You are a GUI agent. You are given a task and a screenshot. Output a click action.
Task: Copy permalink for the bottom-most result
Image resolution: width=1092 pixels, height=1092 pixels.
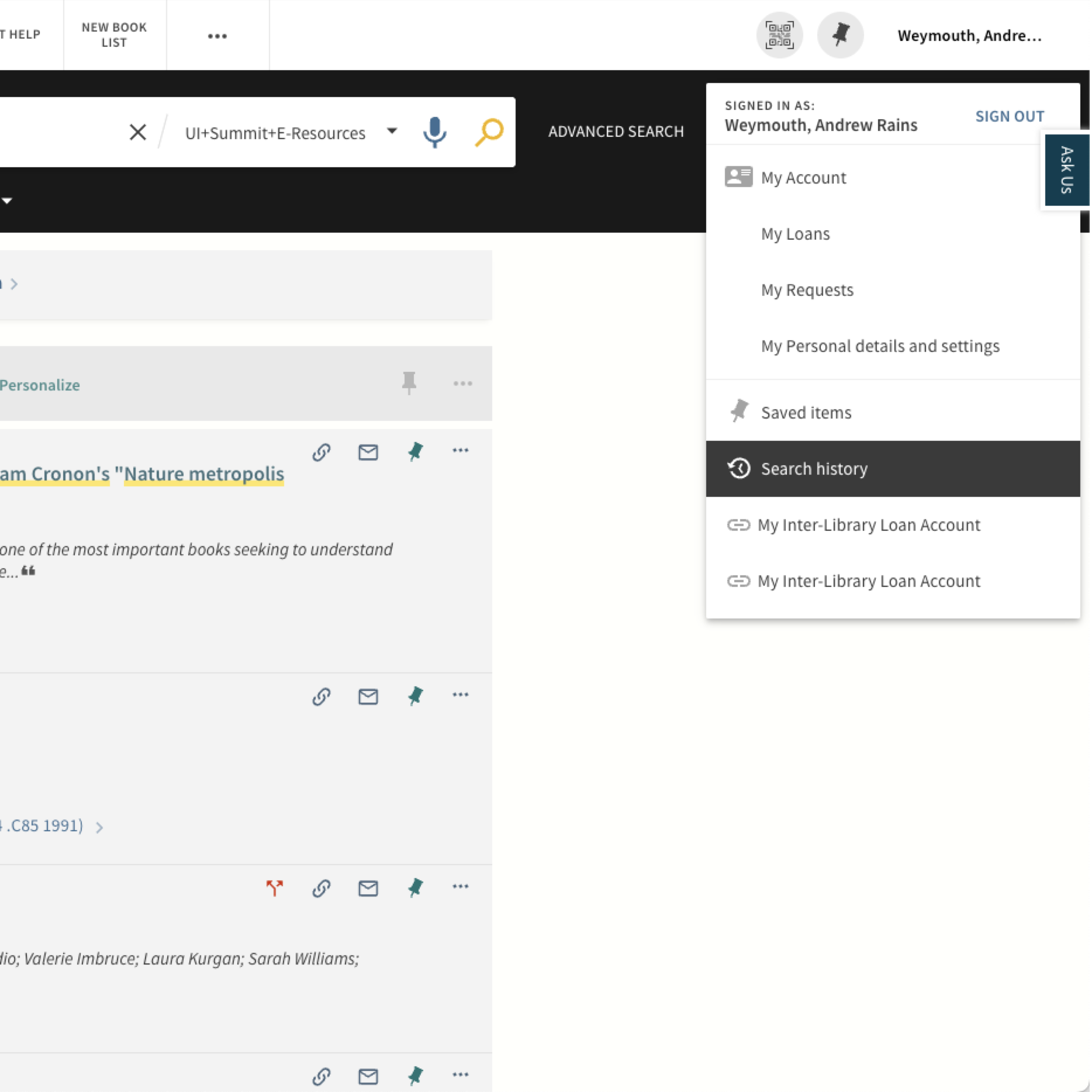point(322,1076)
